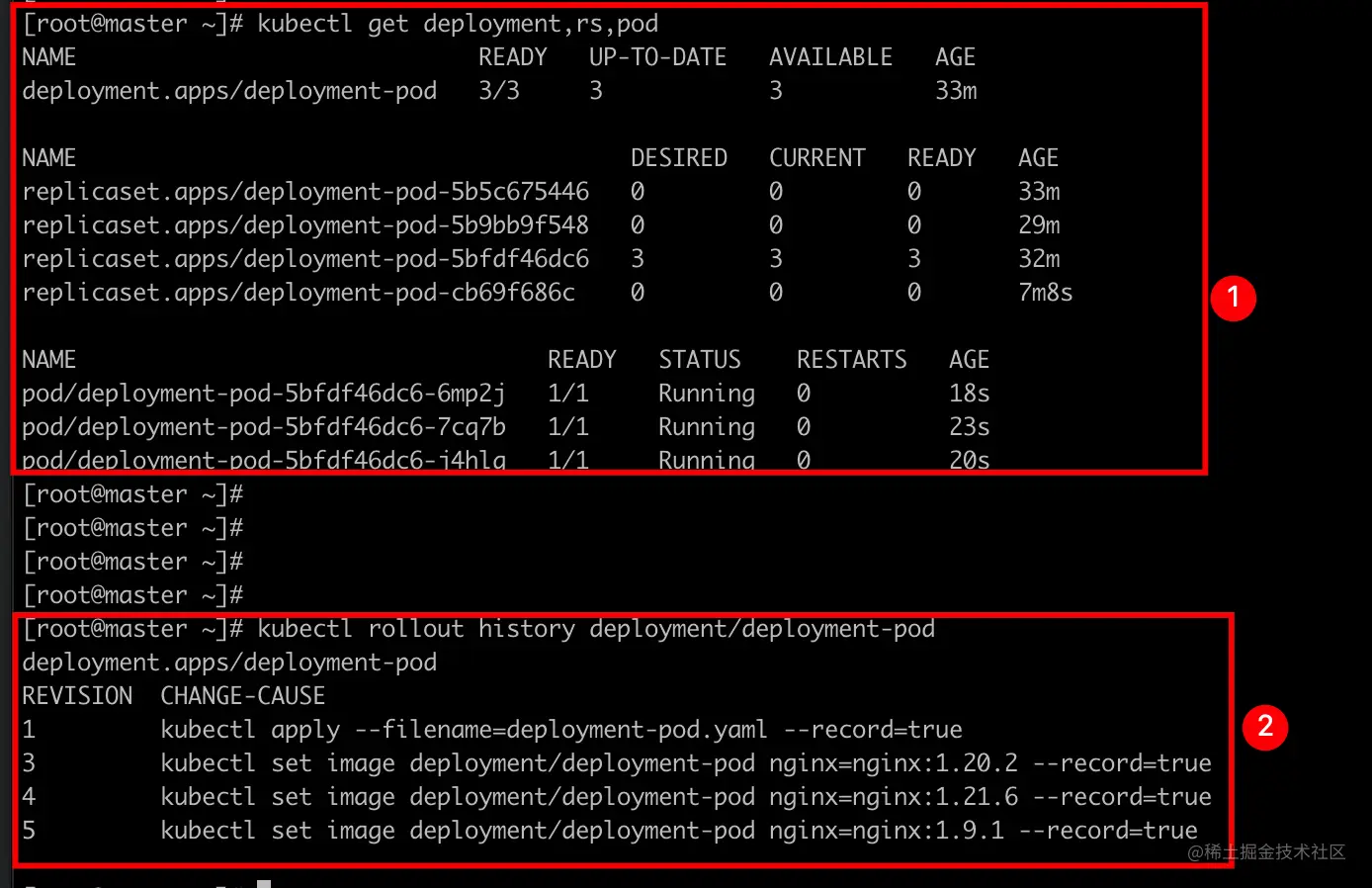The height and width of the screenshot is (888, 1372).
Task: Click the AVAILABLE column header
Action: pyautogui.click(x=831, y=57)
